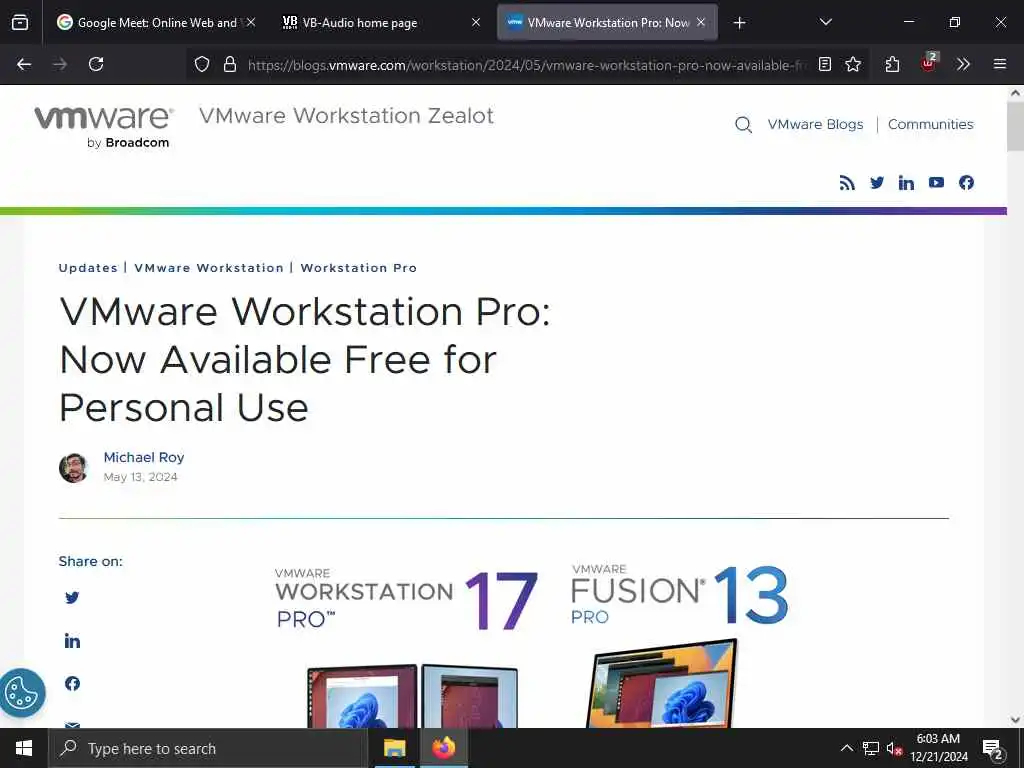This screenshot has height=768, width=1024.
Task: Click Michael Roy's avatar photo
Action: coord(74,468)
